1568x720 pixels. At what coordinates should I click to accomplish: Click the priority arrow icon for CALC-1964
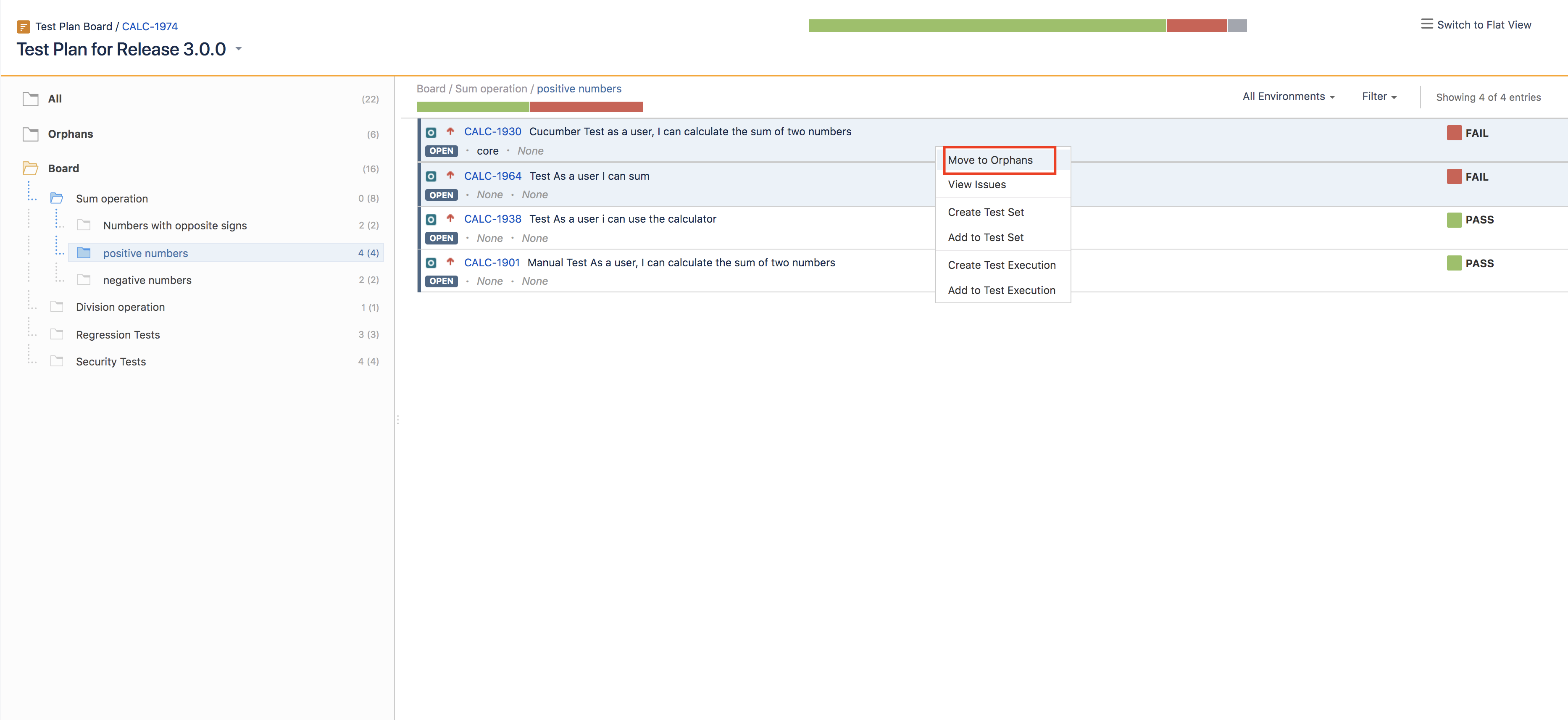(x=450, y=175)
